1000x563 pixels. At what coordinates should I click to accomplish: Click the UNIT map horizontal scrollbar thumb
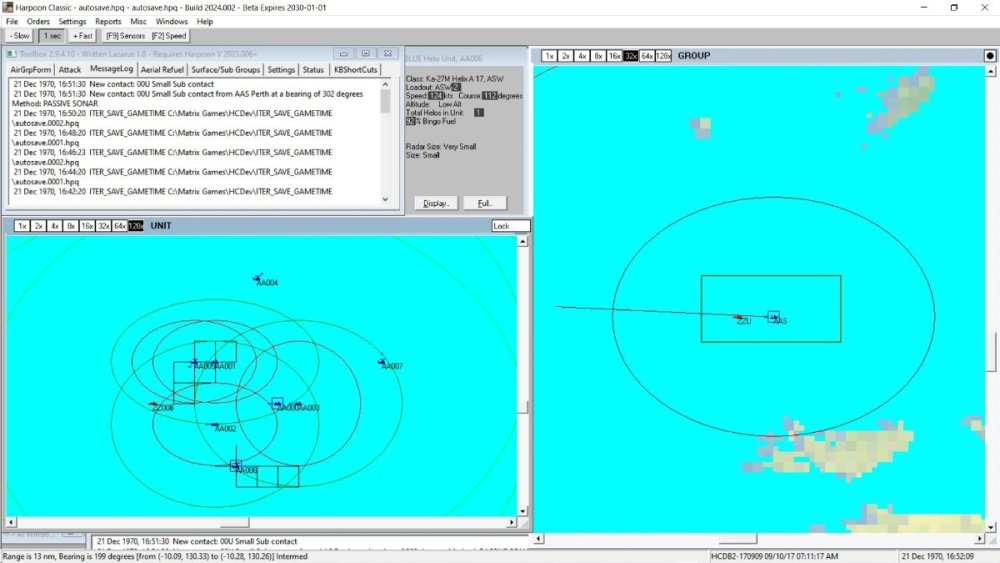pos(234,522)
